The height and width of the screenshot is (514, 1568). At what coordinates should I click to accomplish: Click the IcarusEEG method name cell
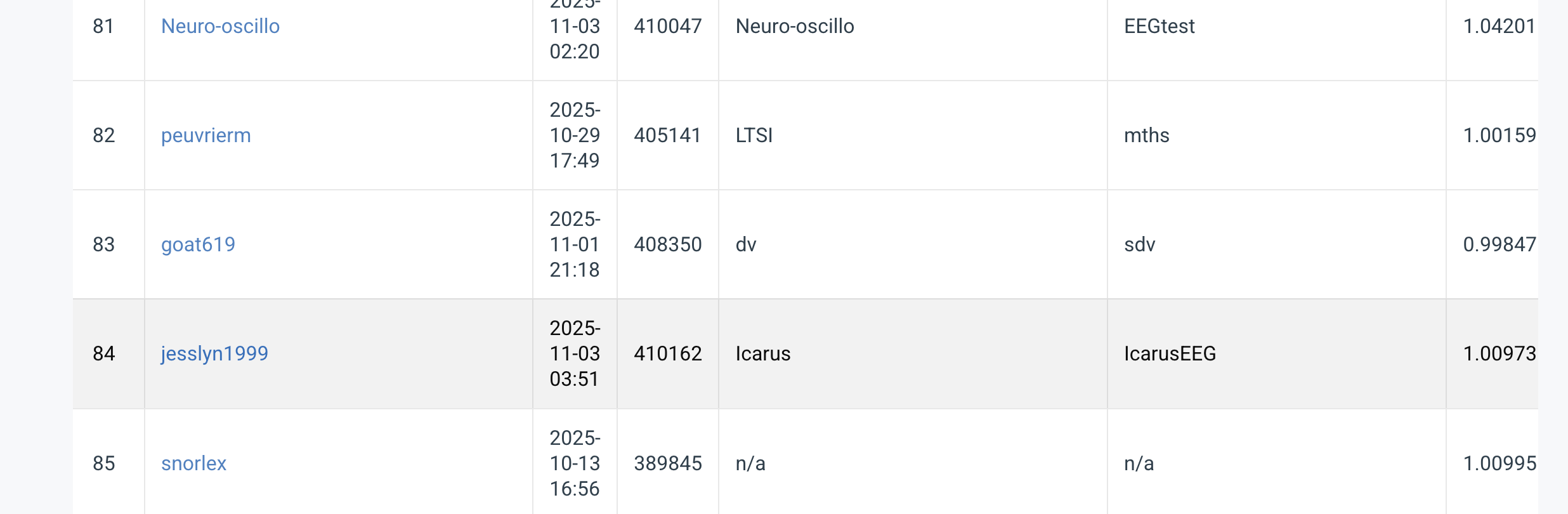point(1170,353)
